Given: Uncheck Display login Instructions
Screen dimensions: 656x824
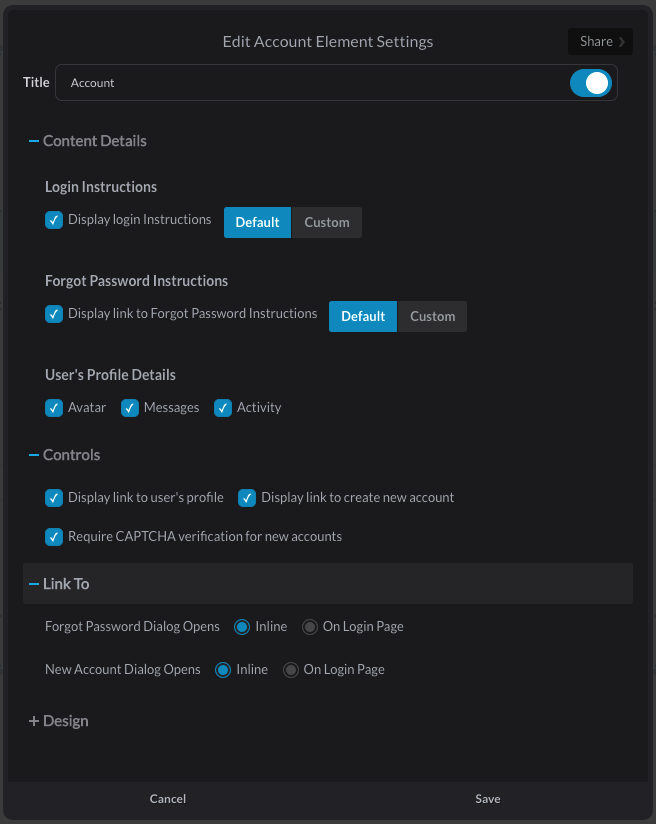Looking at the screenshot, I should [54, 220].
